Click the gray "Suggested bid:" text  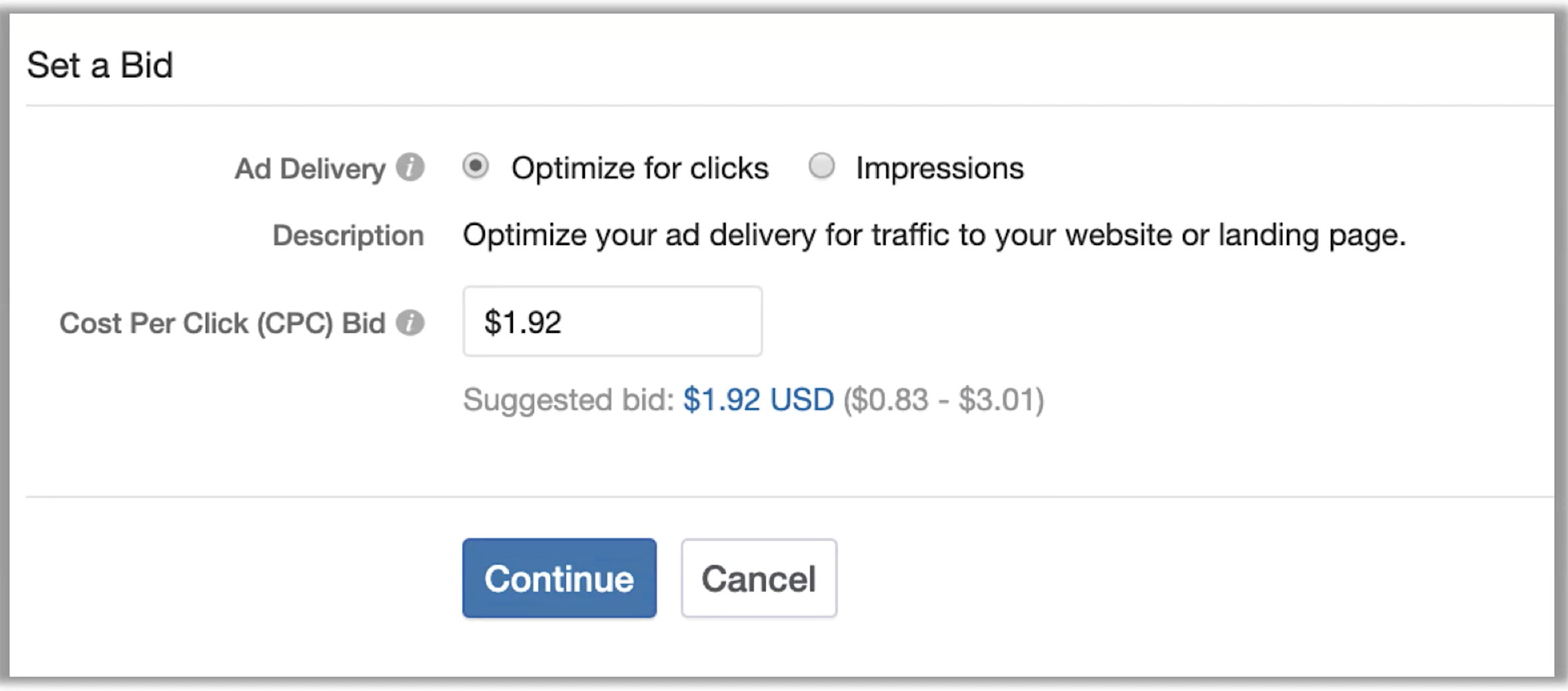click(x=570, y=399)
